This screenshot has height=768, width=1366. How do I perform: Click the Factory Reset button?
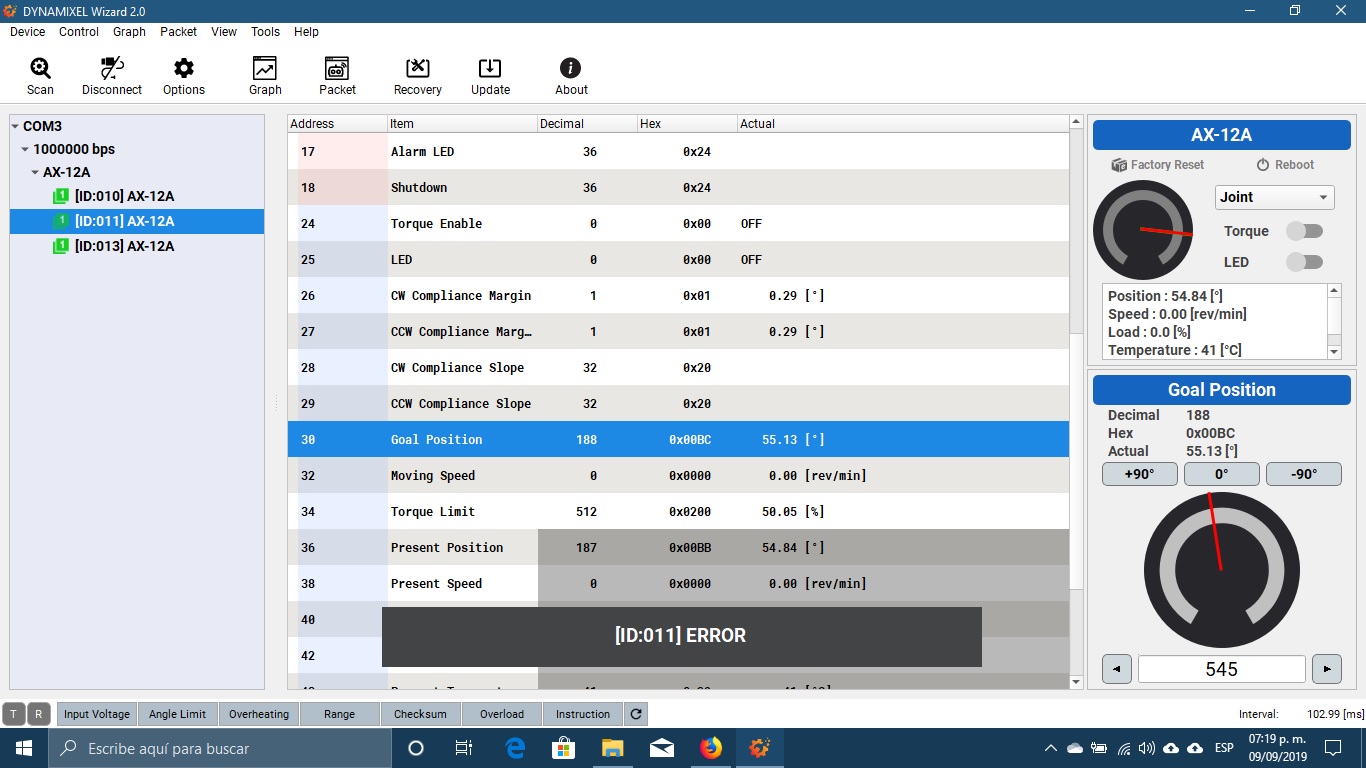click(1157, 164)
